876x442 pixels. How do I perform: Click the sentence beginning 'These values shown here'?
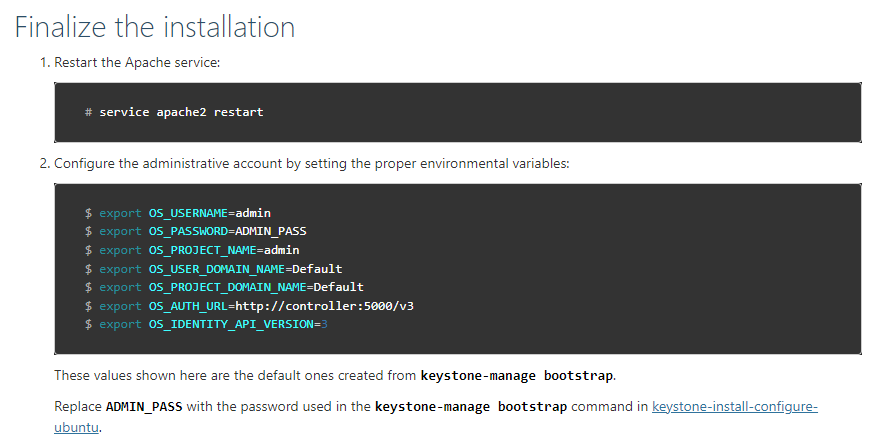[335, 376]
